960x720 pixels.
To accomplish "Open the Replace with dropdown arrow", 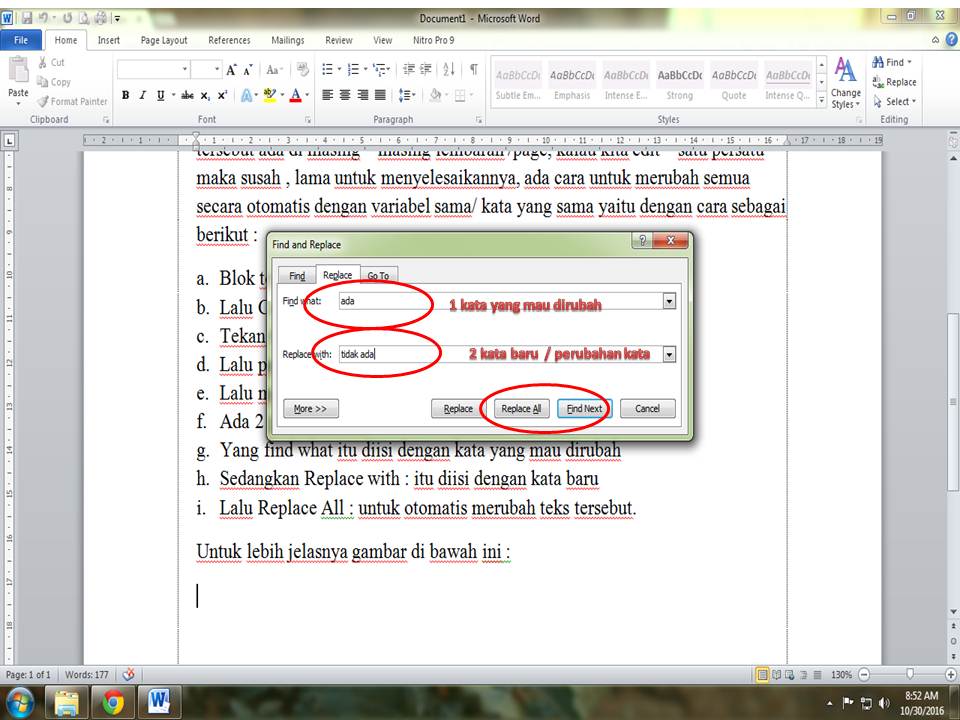I will (x=667, y=355).
